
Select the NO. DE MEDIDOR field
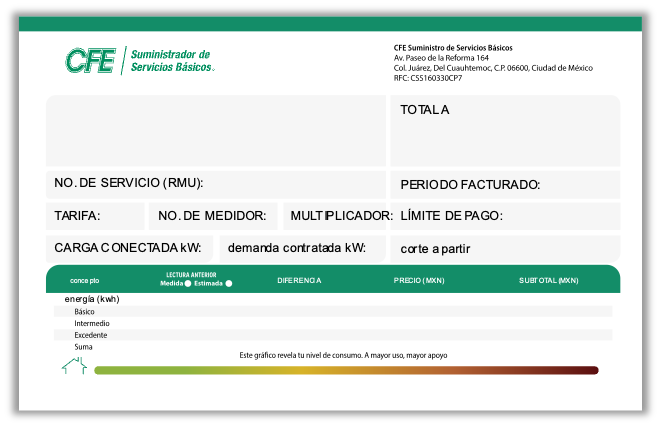pos(213,216)
